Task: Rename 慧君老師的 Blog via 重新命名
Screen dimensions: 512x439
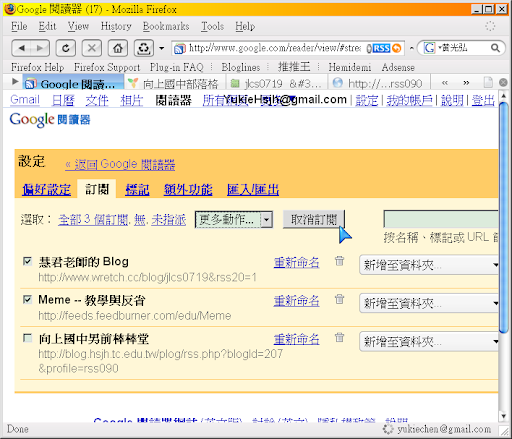Action: click(x=296, y=263)
